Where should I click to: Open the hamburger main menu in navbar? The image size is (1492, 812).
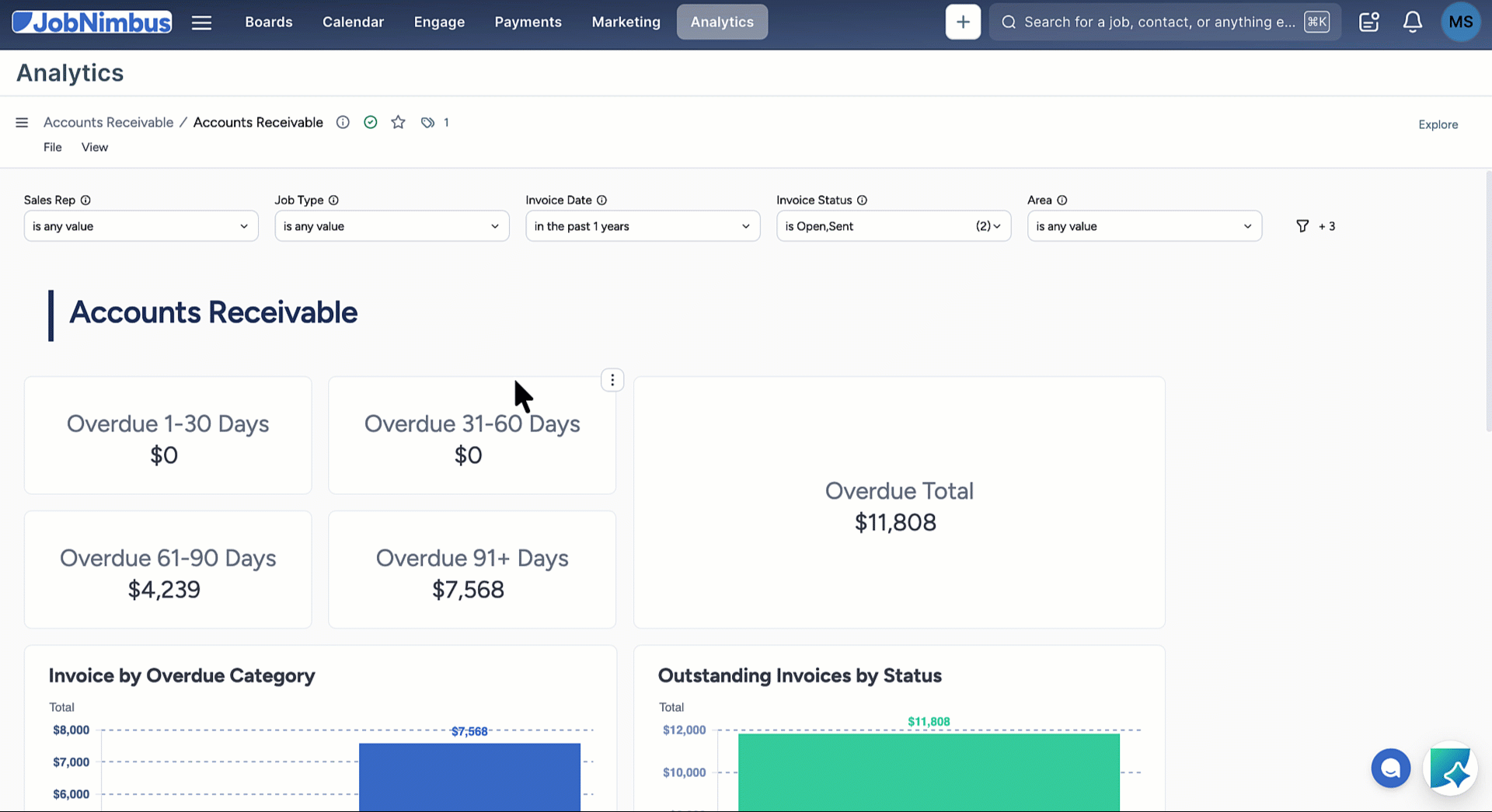(x=201, y=23)
